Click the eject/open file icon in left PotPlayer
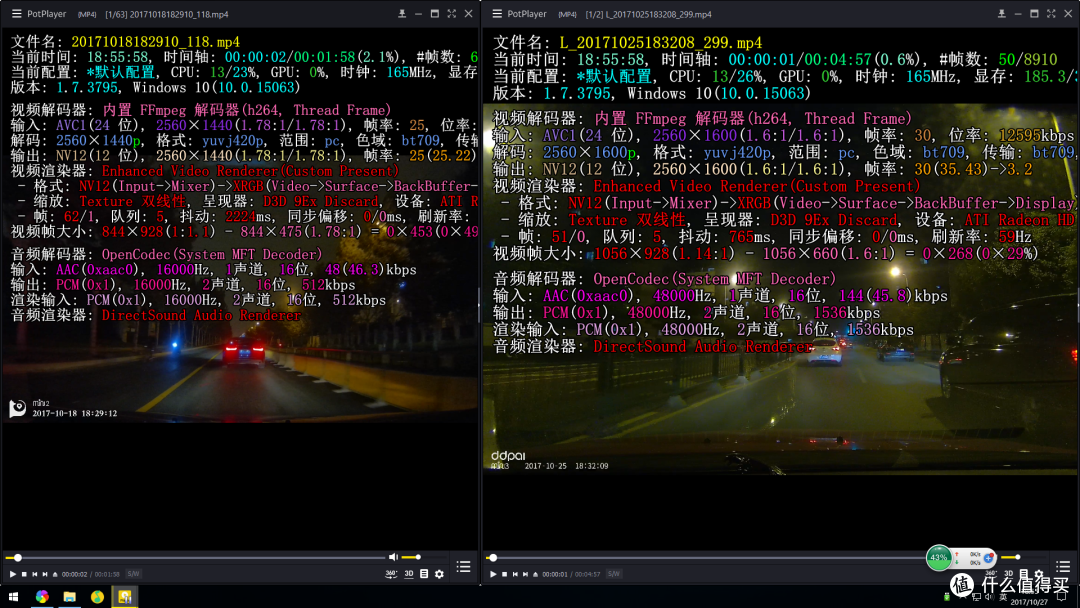 (55, 574)
